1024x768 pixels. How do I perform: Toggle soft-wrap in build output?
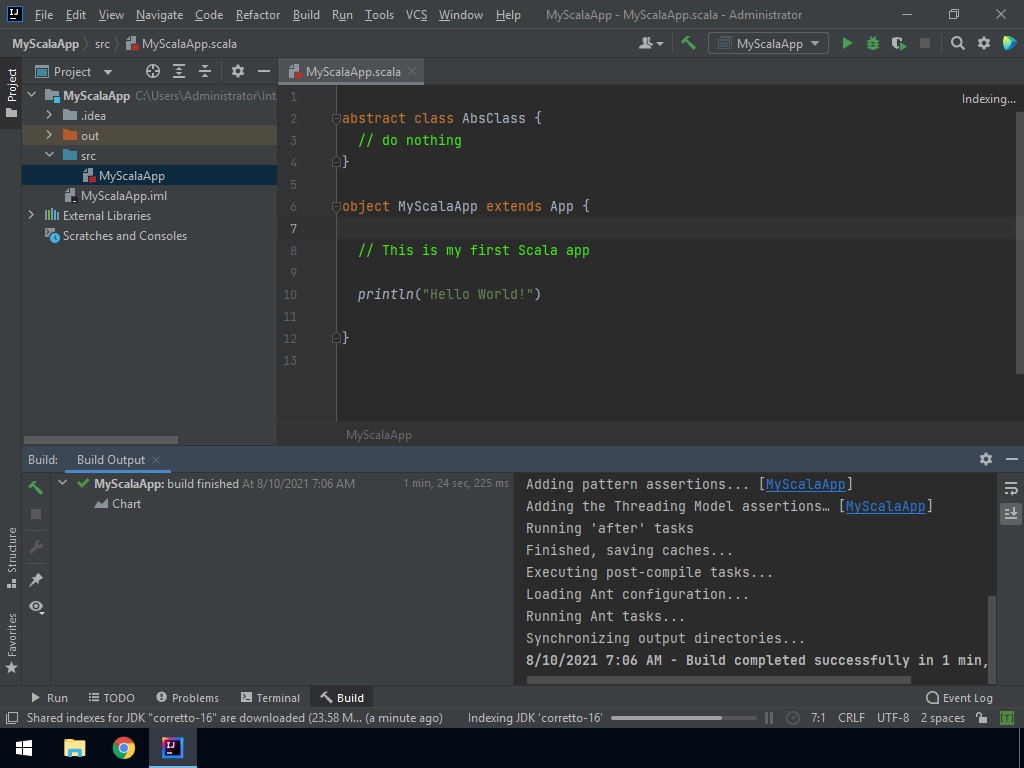pyautogui.click(x=1011, y=488)
